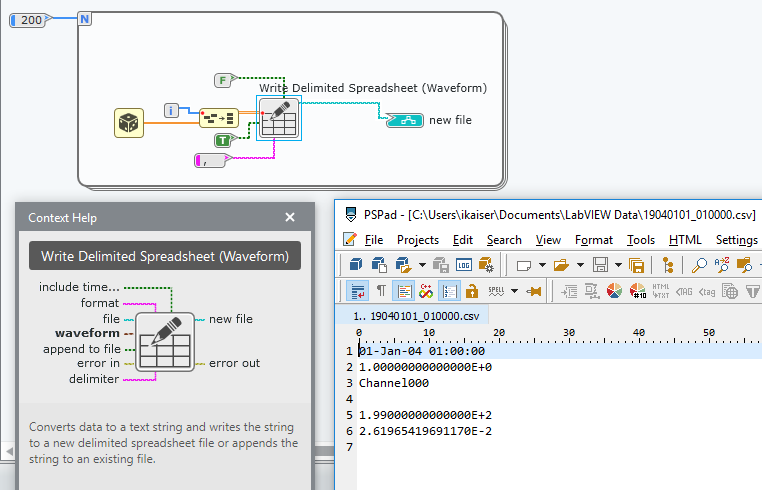Select the new file indicator terminal
Image resolution: width=762 pixels, height=490 pixels.
404,120
